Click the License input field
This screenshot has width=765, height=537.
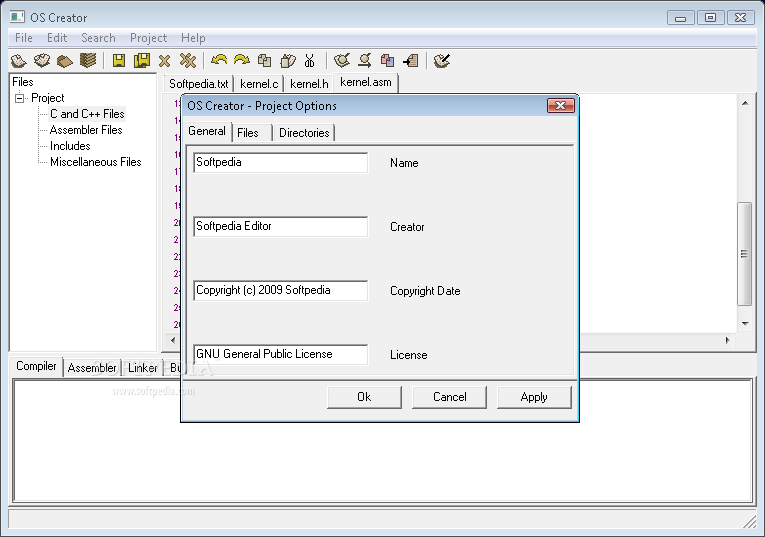pyautogui.click(x=281, y=354)
